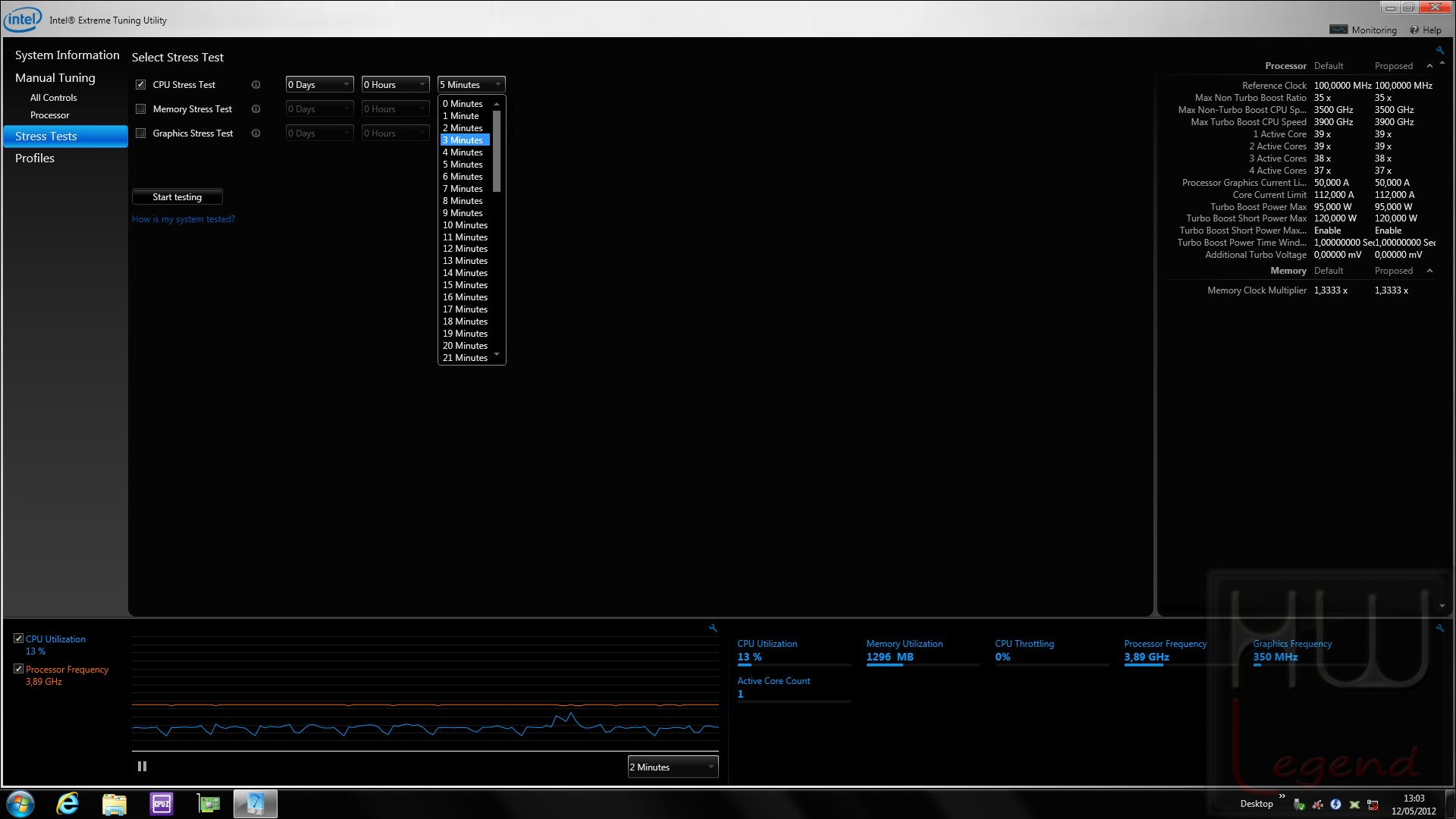This screenshot has height=819, width=1456.
Task: Open Manual Tuning section
Action: pyautogui.click(x=55, y=78)
